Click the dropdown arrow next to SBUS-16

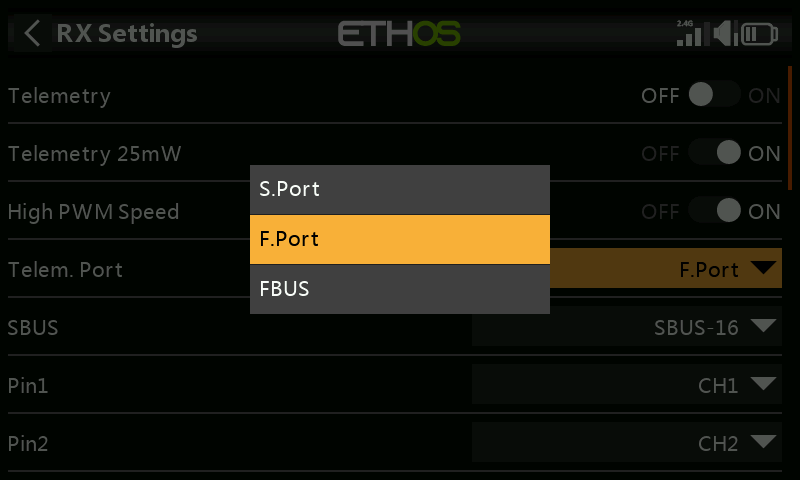click(x=763, y=325)
